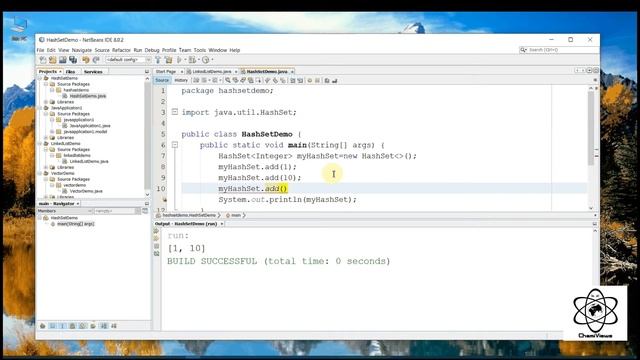The image size is (640, 360).
Task: Click the Stop icon in Output panel
Action: [156, 246]
